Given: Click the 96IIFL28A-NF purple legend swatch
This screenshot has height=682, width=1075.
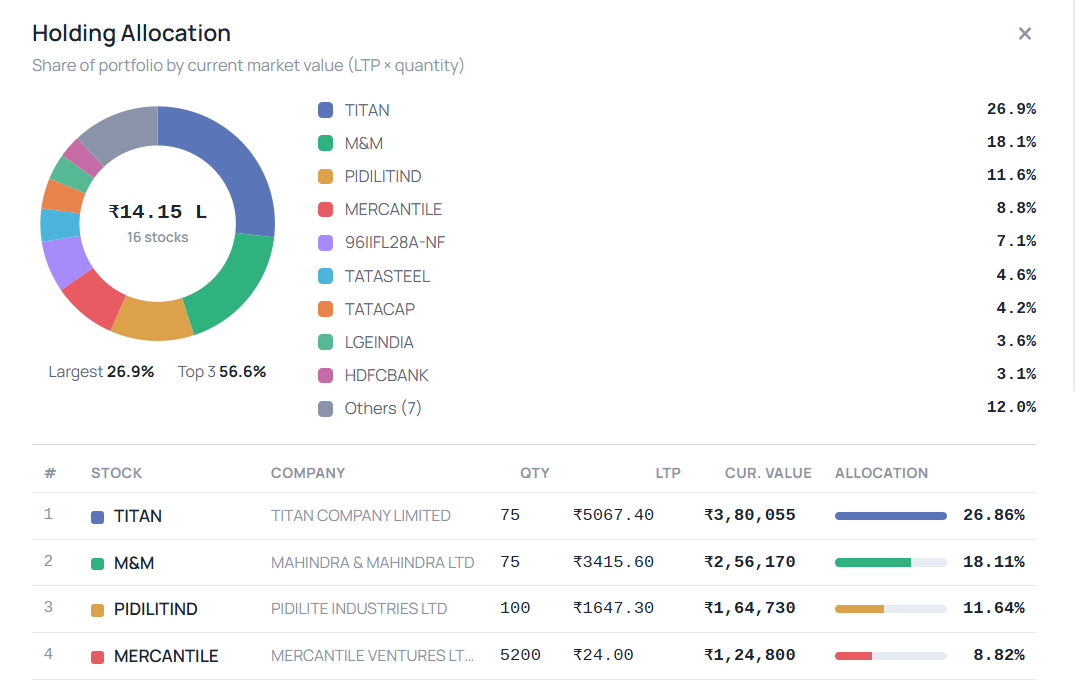Looking at the screenshot, I should click(x=326, y=243).
